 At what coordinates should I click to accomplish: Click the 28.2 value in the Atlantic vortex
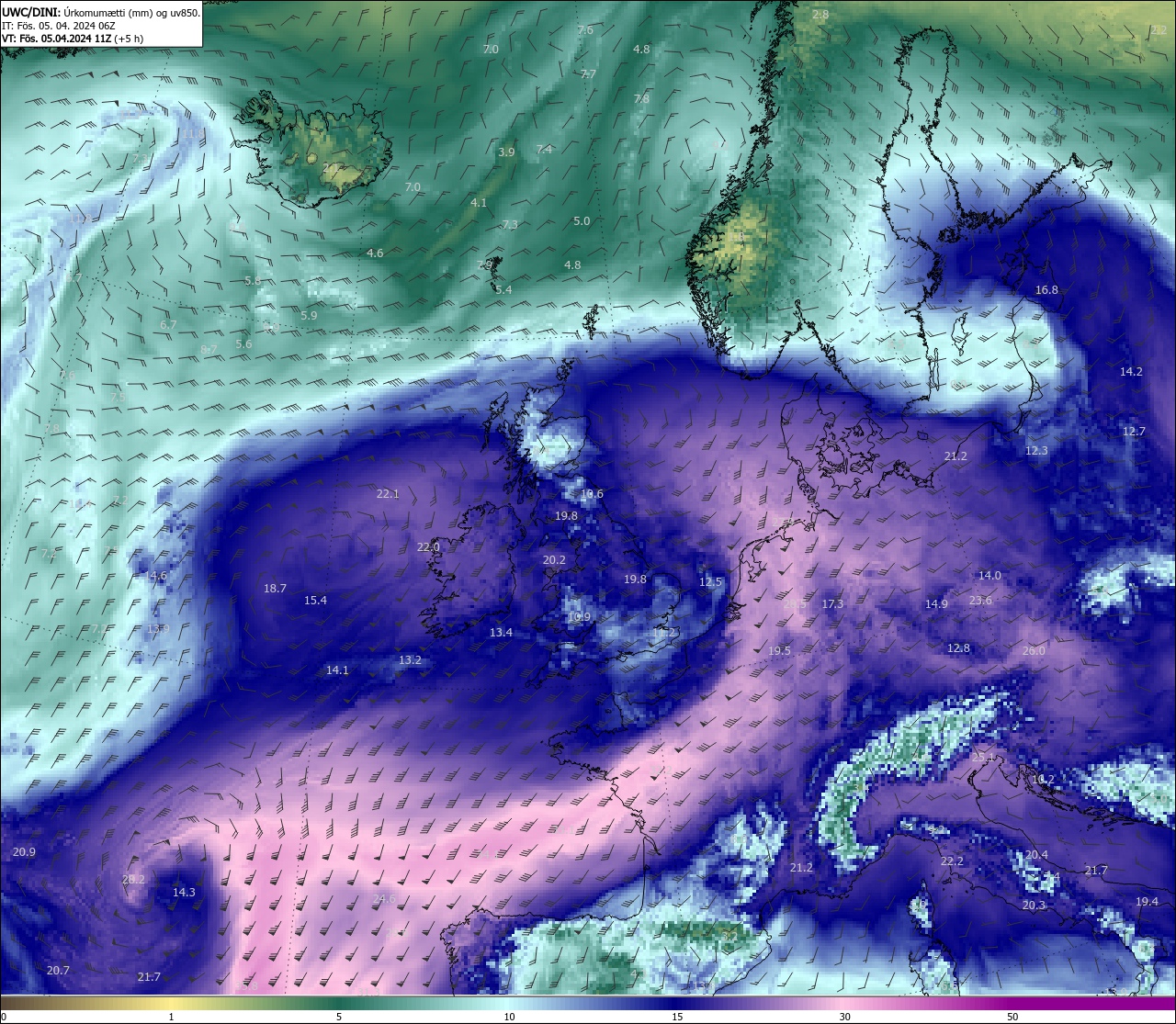[x=133, y=880]
